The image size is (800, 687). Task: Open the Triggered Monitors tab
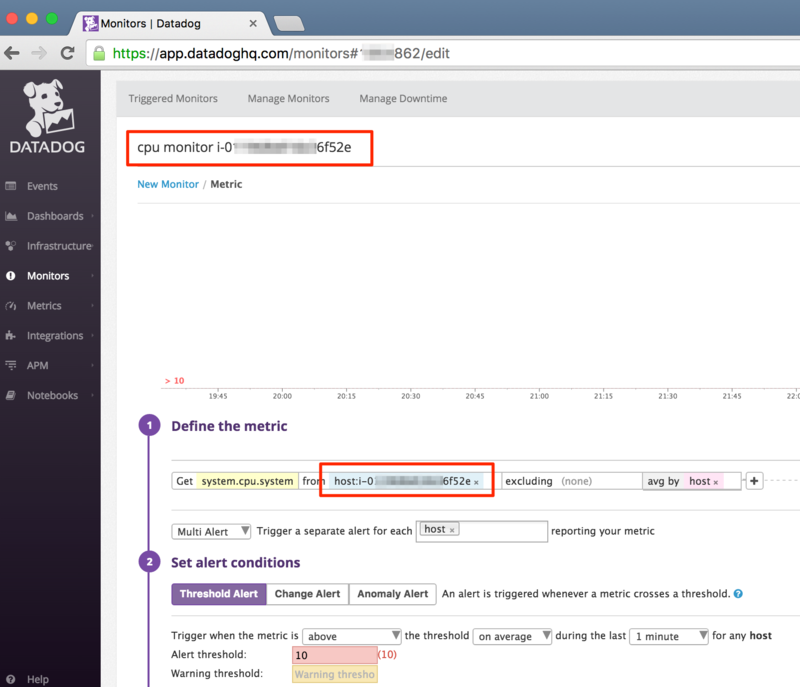[173, 98]
